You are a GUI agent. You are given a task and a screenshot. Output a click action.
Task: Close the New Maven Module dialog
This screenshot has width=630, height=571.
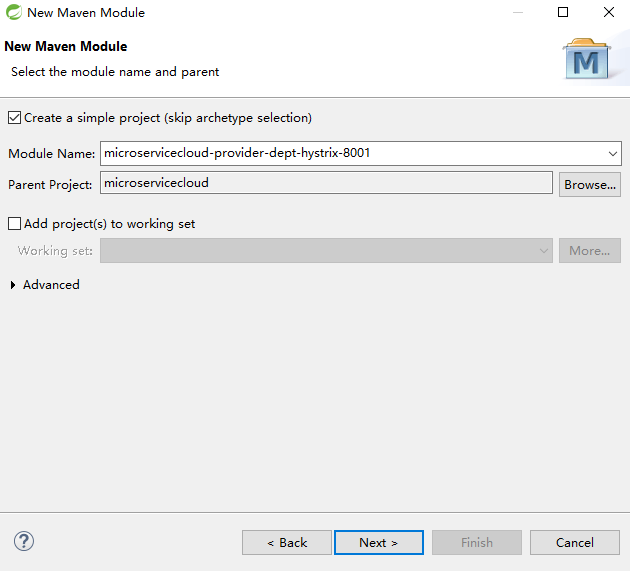pos(609,12)
